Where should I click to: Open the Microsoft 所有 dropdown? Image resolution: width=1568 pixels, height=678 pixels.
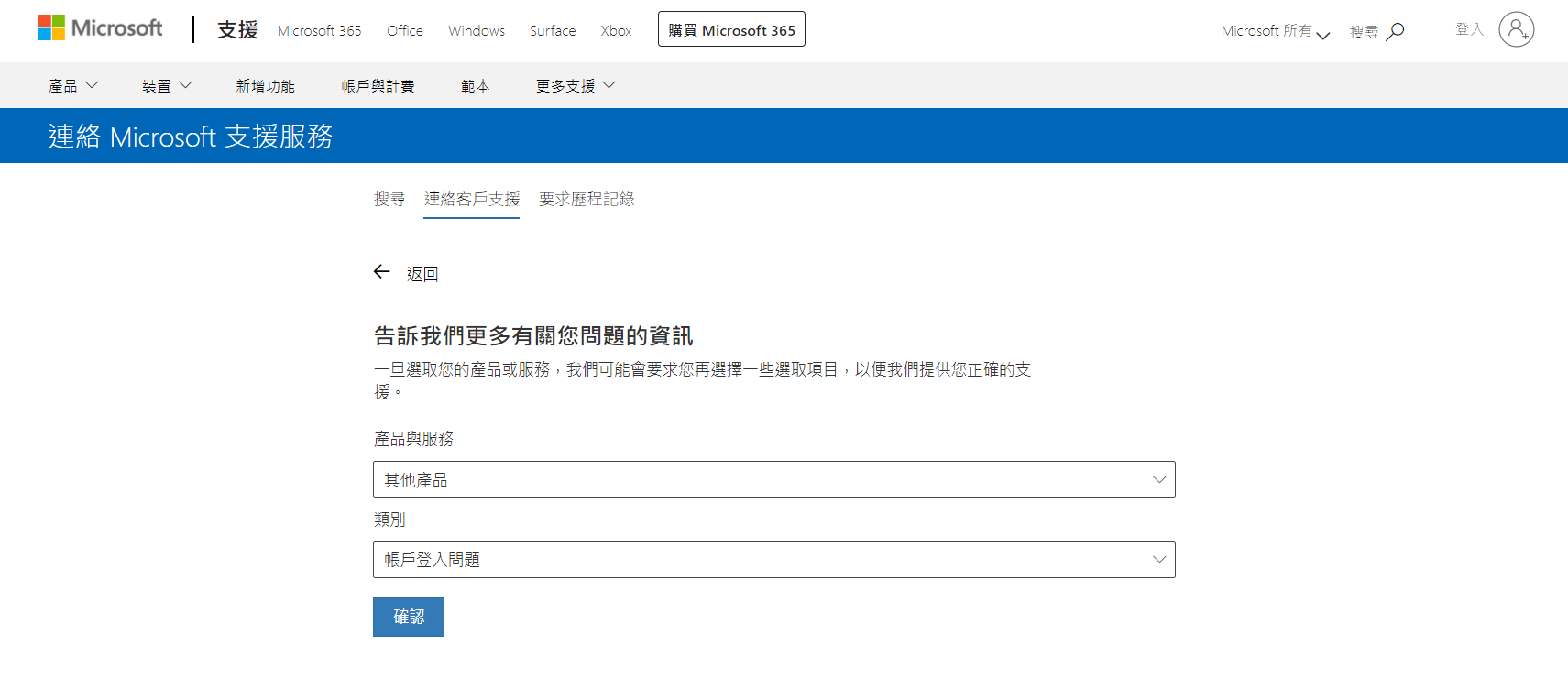1276,31
